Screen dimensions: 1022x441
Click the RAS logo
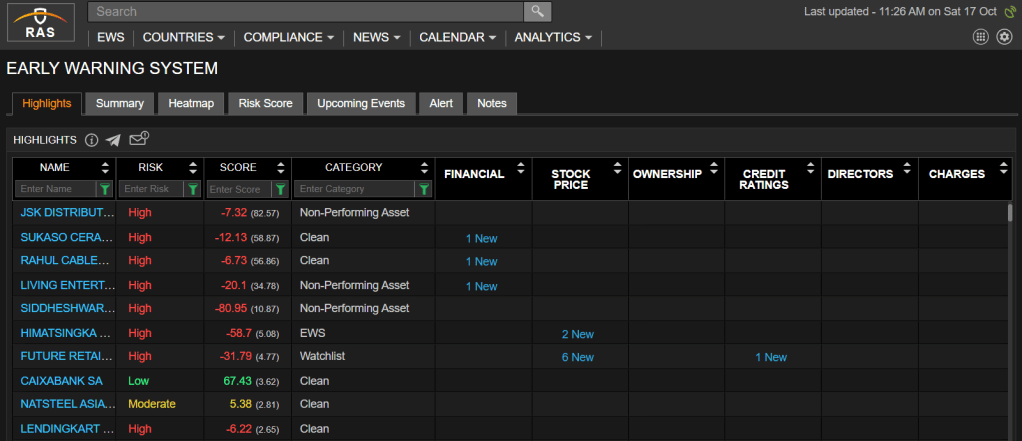pyautogui.click(x=40, y=23)
